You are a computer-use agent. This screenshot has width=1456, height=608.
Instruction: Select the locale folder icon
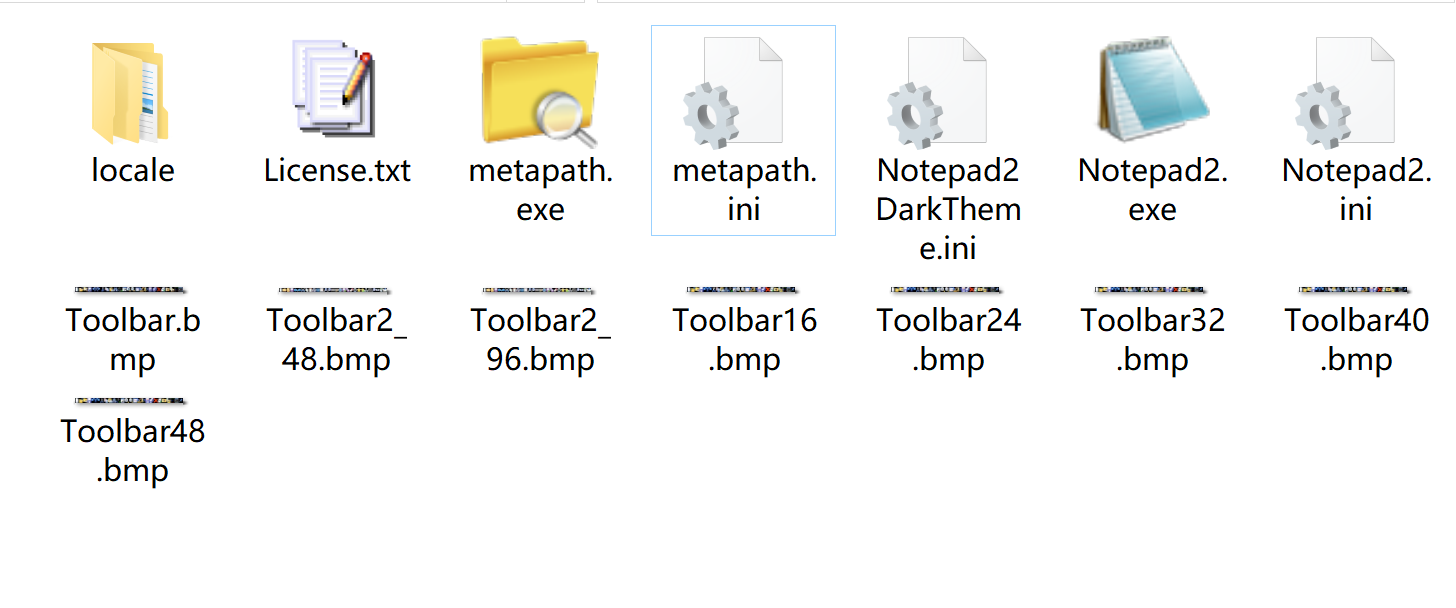tap(130, 93)
